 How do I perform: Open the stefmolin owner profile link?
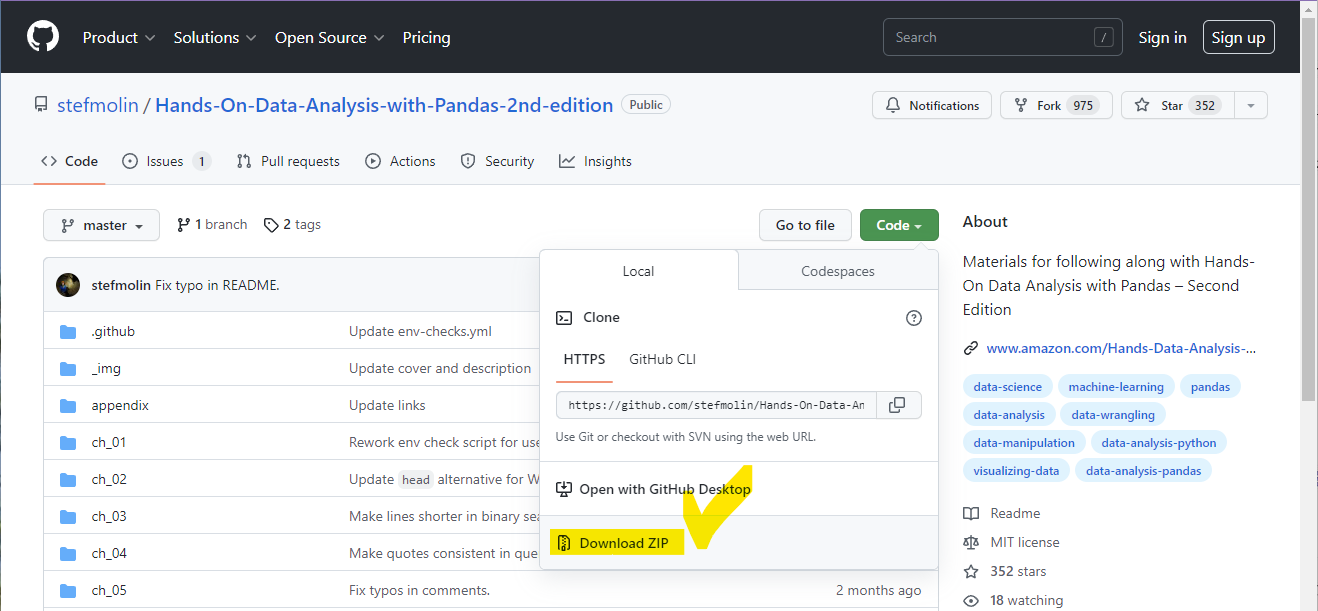point(98,105)
